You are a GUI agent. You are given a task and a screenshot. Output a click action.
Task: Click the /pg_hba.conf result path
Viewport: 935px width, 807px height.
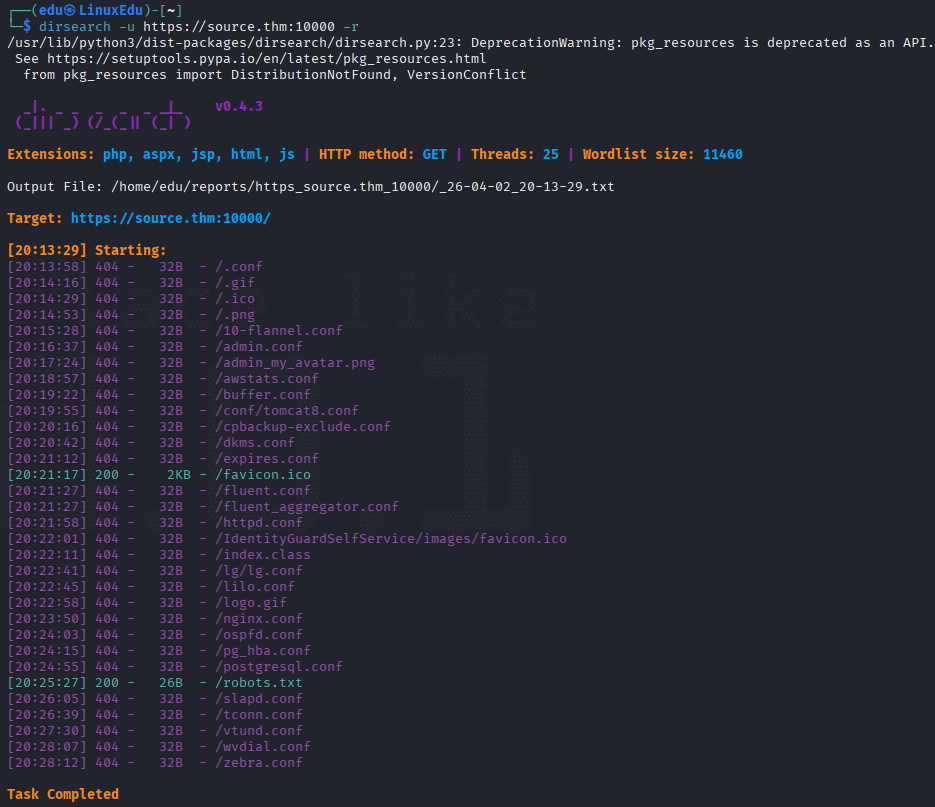coord(263,650)
